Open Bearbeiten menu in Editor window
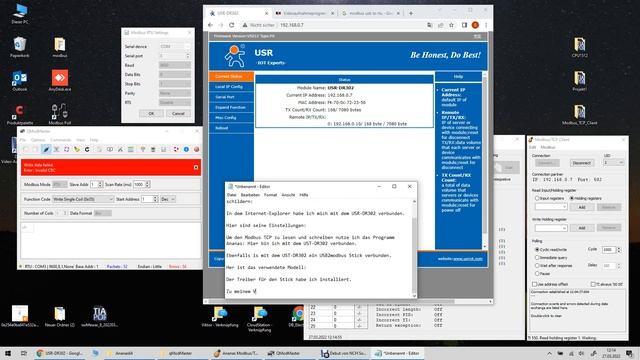Image resolution: width=640 pixels, height=360 pixels. pyautogui.click(x=250, y=195)
